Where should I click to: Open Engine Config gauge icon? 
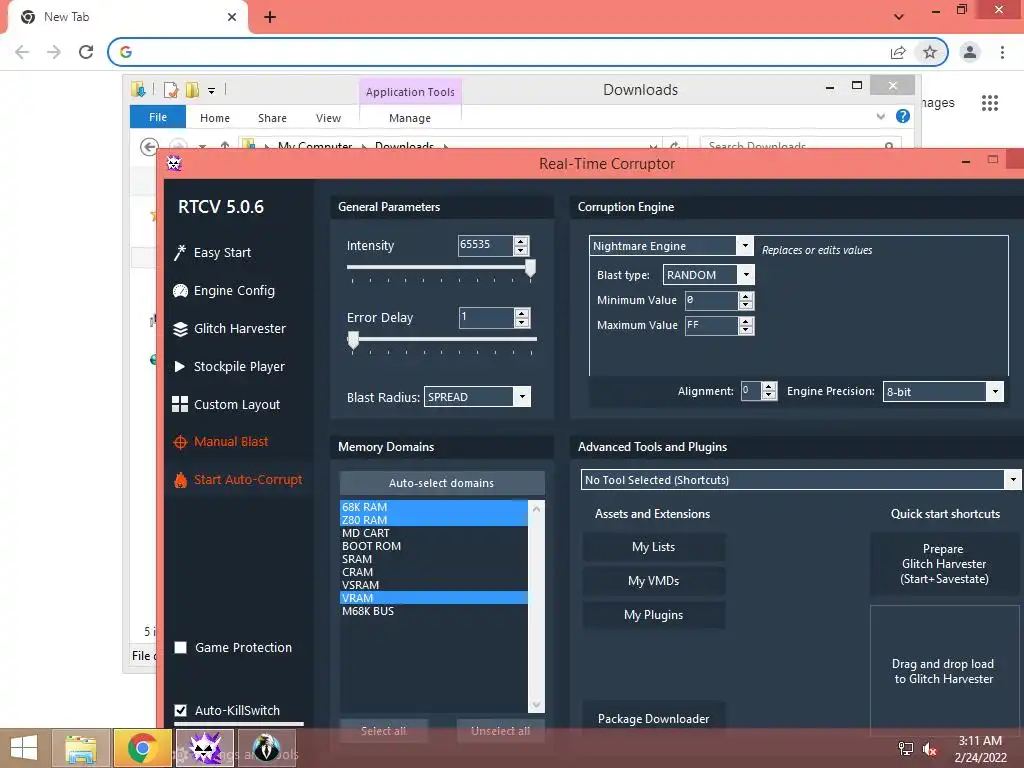[x=180, y=291]
